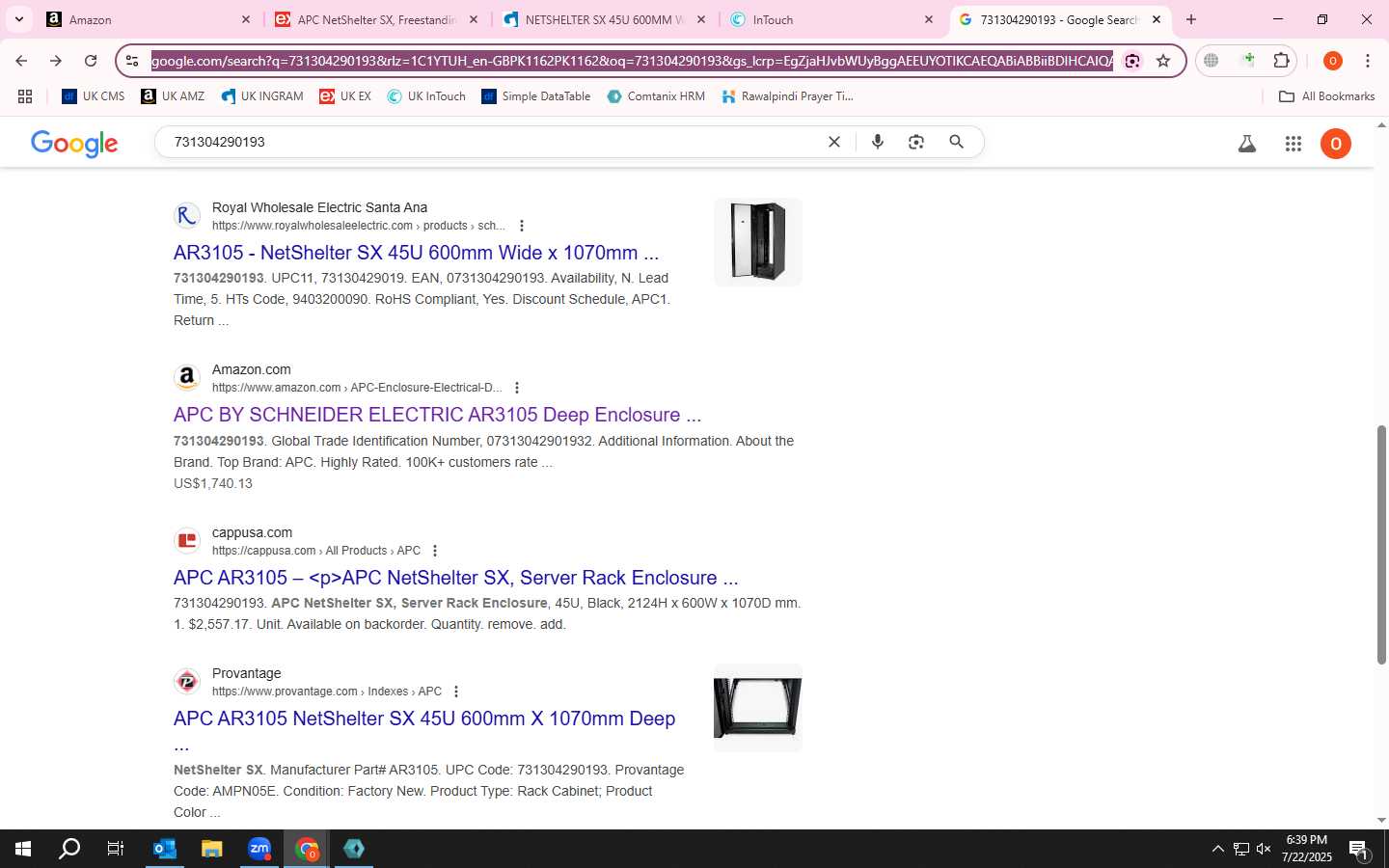Open more options for Royal Wholesale result
1389x868 pixels.
(x=522, y=226)
